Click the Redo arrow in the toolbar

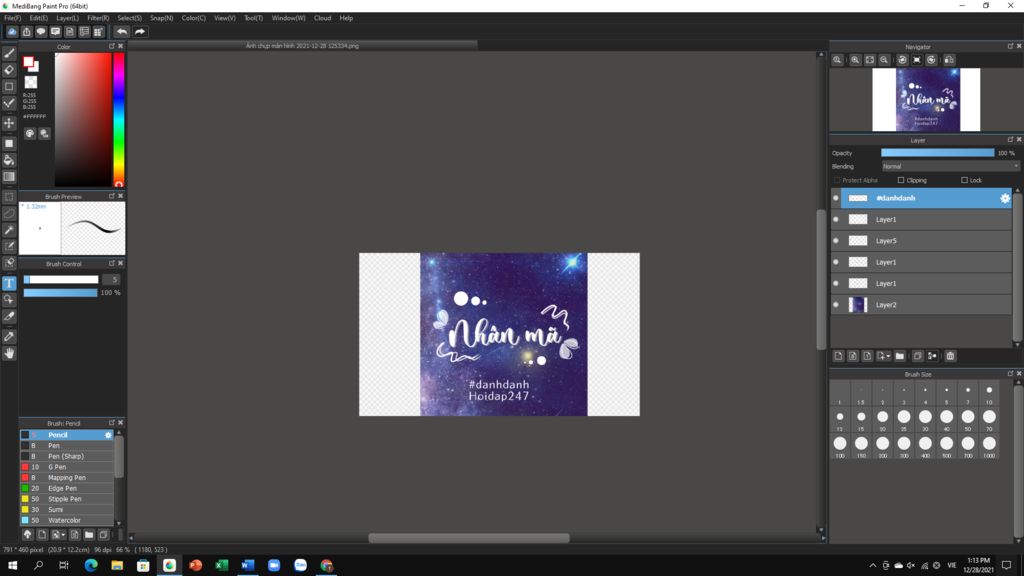140,31
